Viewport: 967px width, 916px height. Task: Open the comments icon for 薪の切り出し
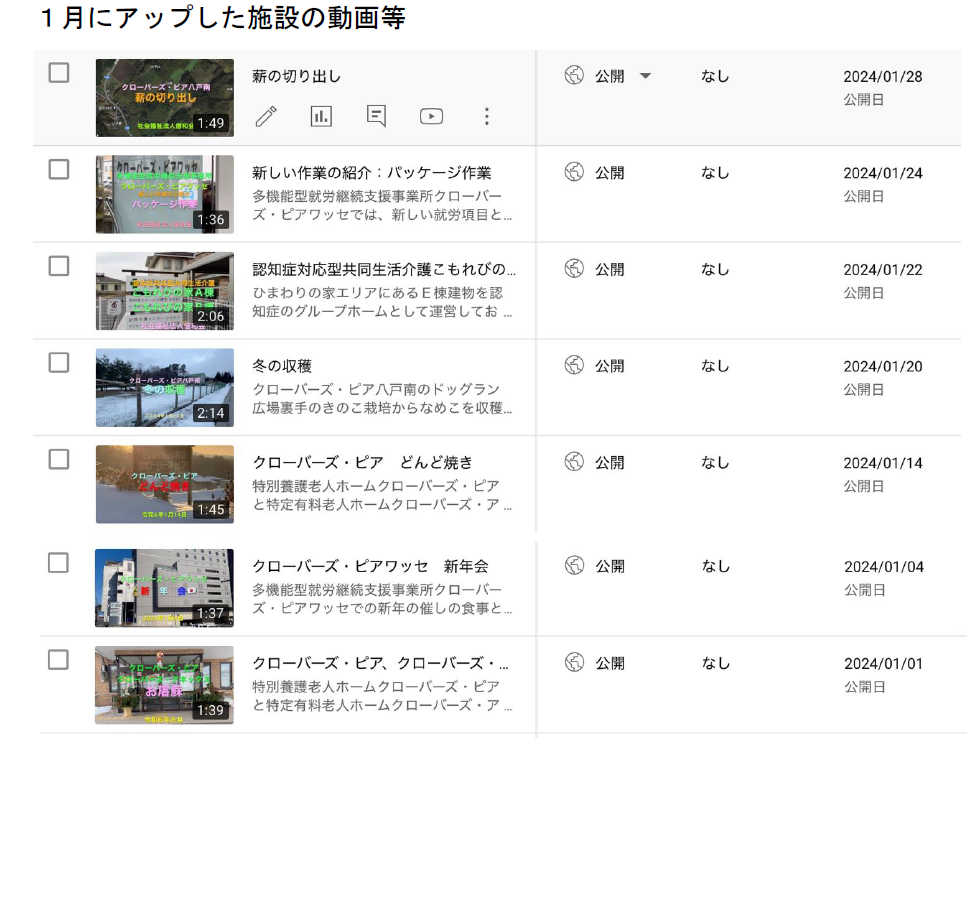[376, 116]
